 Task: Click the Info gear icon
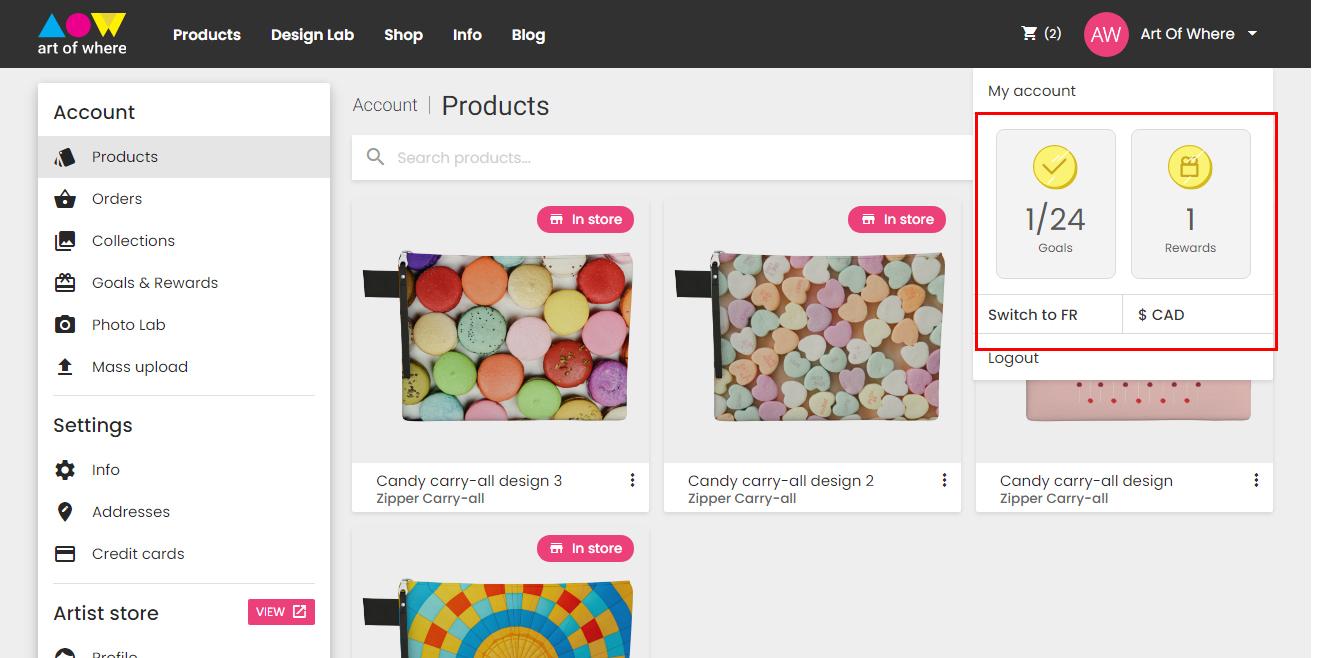(65, 470)
